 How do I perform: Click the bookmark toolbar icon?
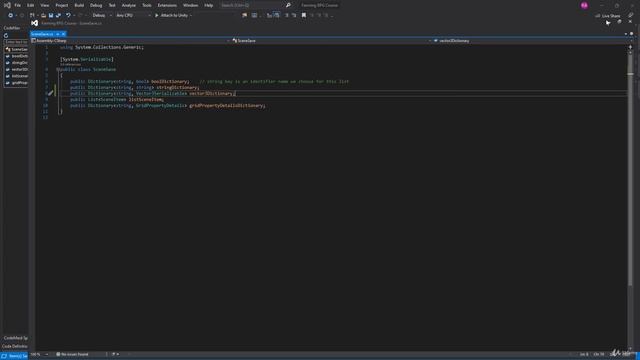tap(304, 16)
